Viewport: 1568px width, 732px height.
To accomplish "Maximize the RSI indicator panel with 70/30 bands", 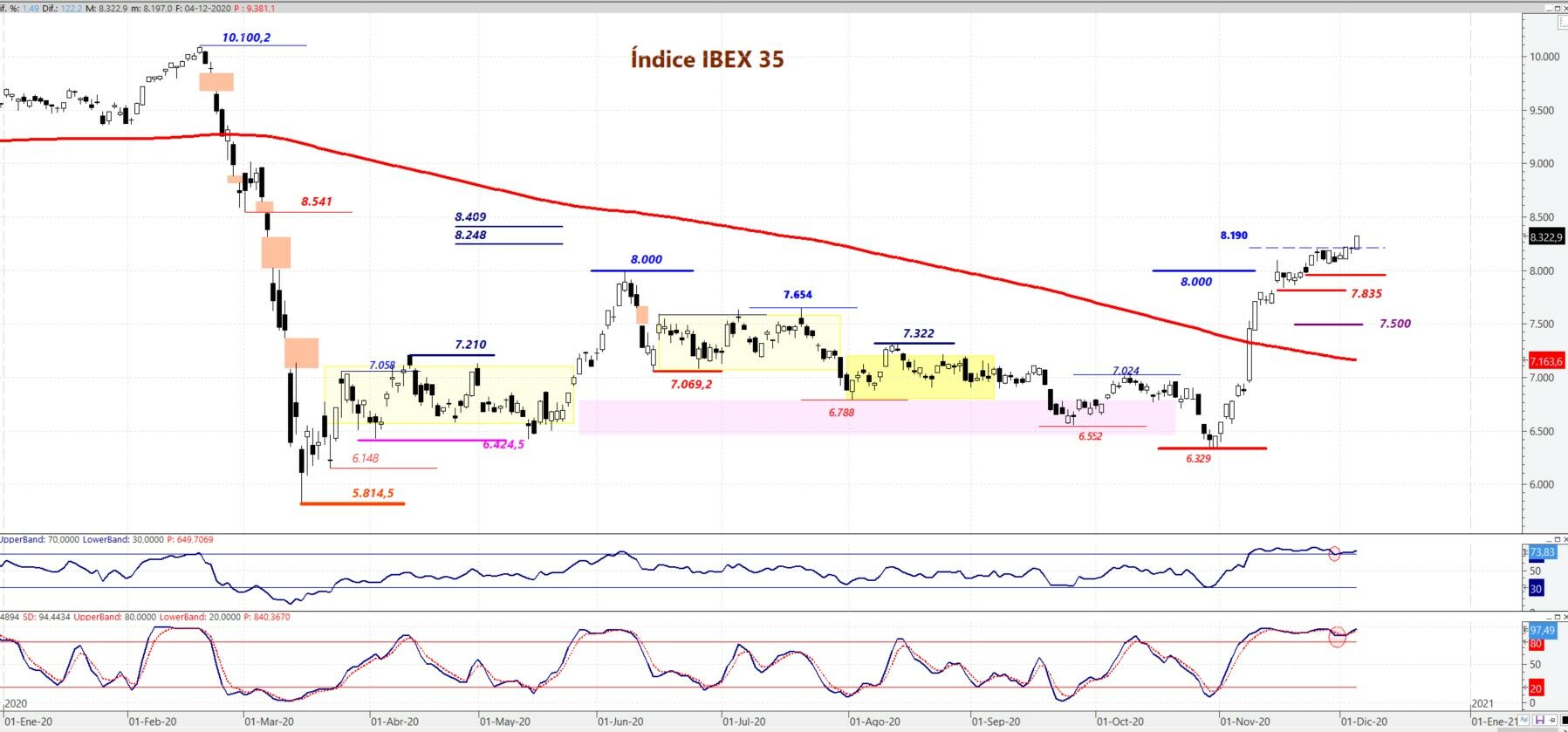I will pos(1556,540).
